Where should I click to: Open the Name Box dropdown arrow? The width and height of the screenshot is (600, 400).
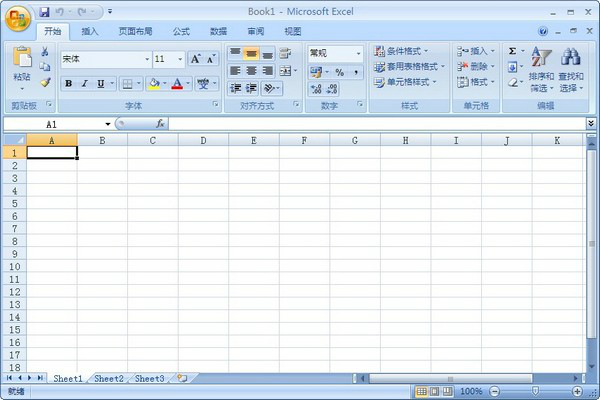pos(108,124)
